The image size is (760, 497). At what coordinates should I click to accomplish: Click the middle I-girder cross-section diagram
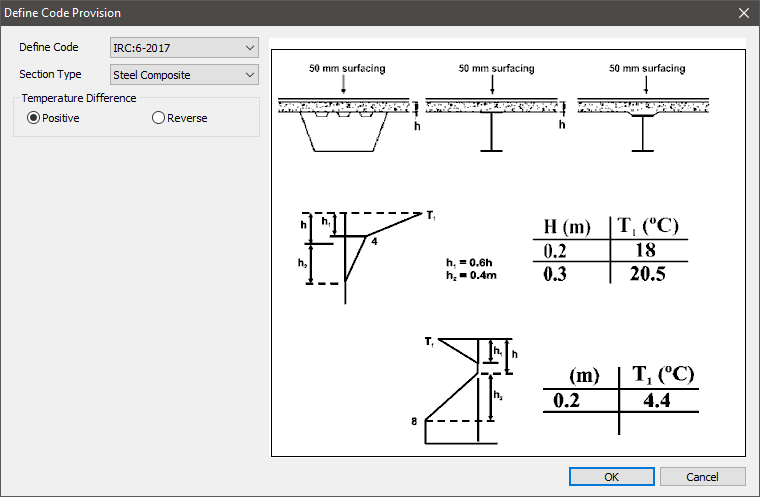click(x=492, y=125)
